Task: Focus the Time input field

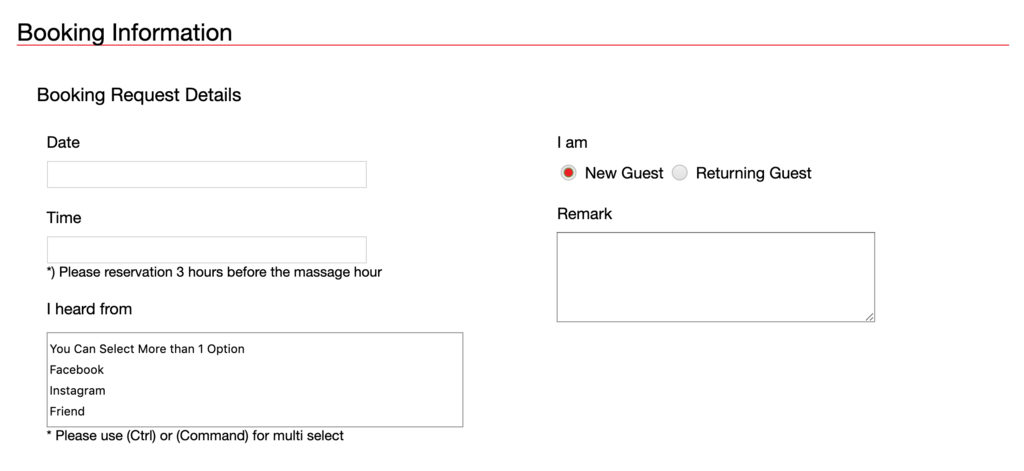Action: pyautogui.click(x=206, y=250)
